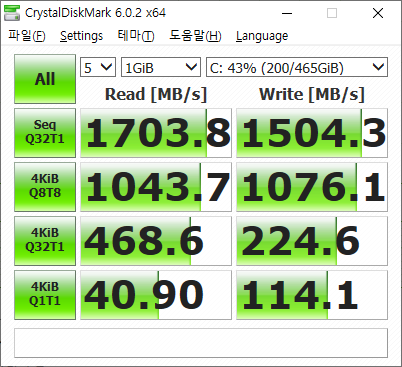
Task: Start the 4KiB Q32T1 test
Action: (x=45, y=241)
